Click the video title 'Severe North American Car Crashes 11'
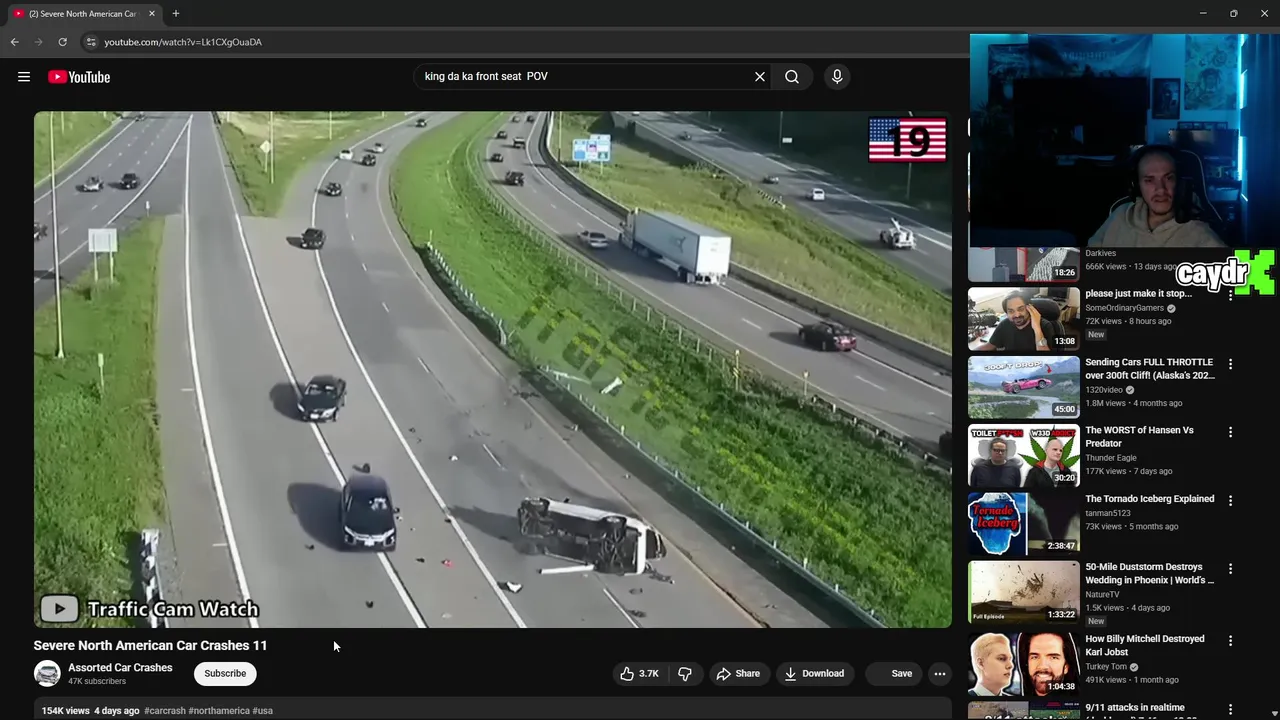The height and width of the screenshot is (720, 1280). 150,646
